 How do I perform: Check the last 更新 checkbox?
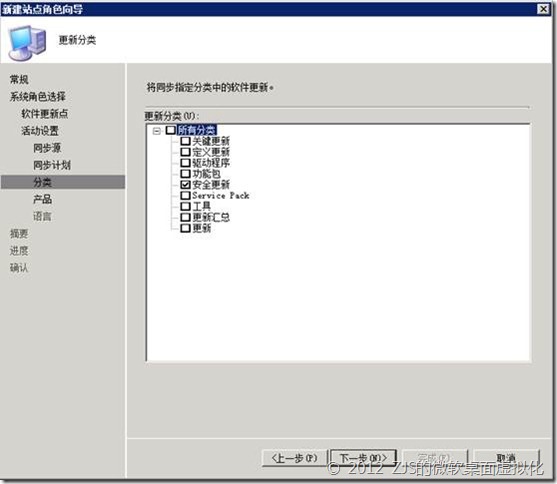click(x=185, y=228)
